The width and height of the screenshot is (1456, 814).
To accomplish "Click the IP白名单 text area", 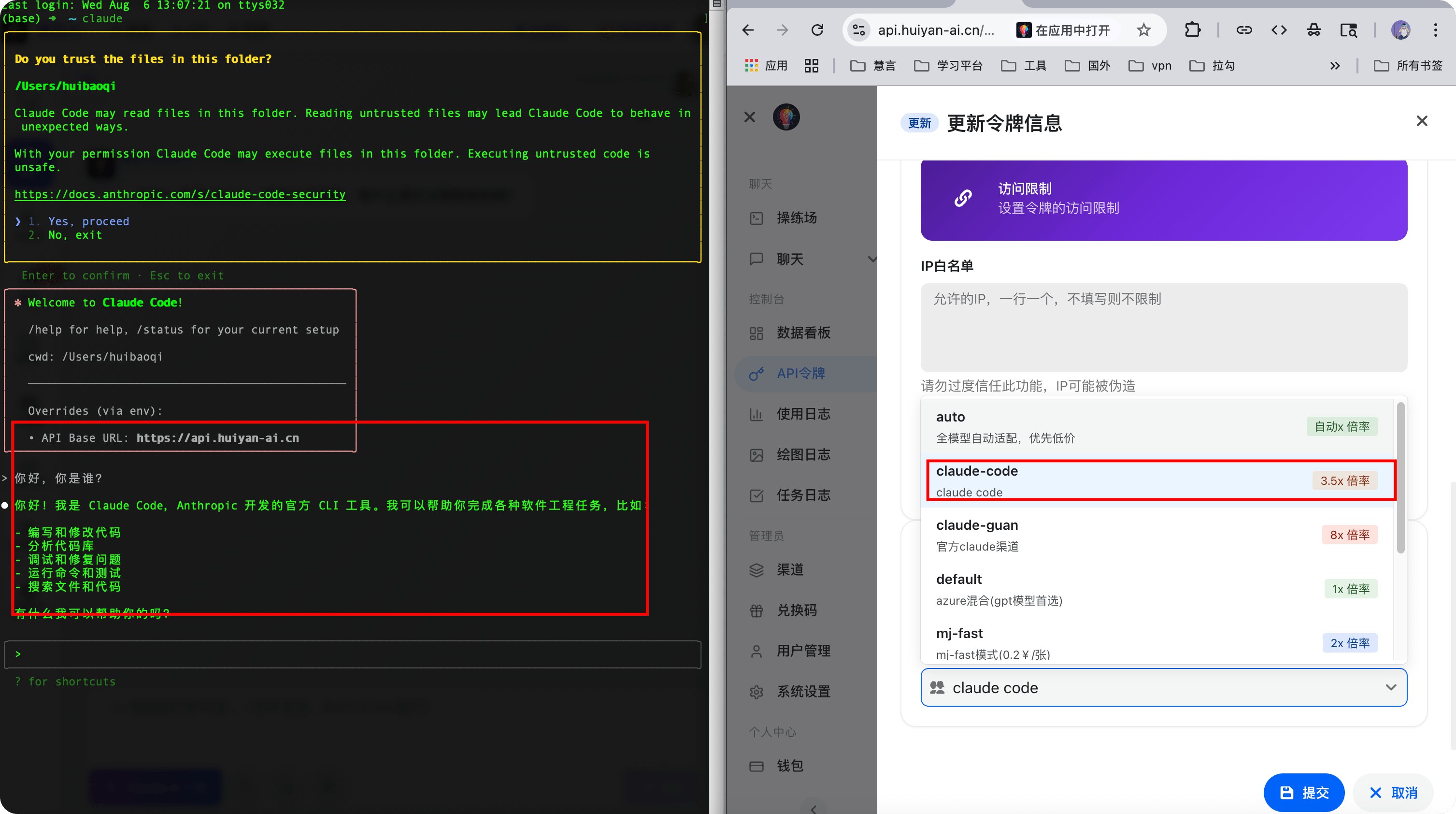I will click(x=1163, y=328).
